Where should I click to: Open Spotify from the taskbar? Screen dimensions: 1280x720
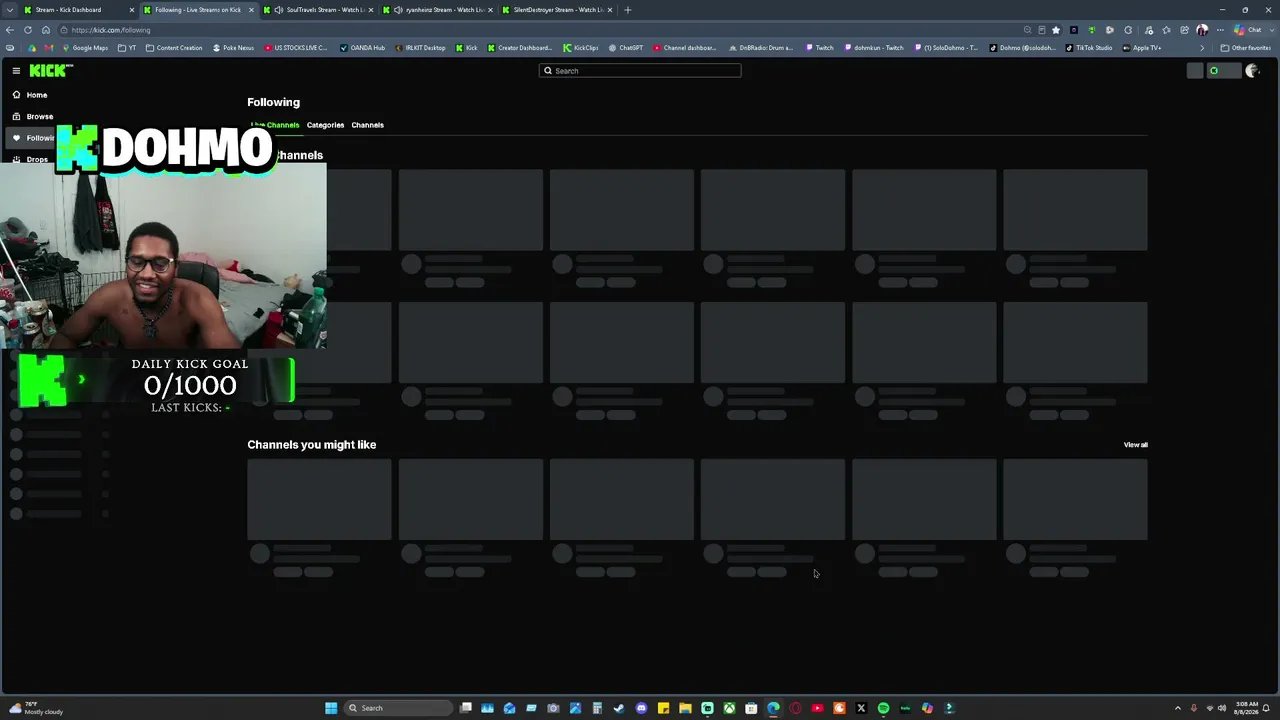click(x=883, y=708)
